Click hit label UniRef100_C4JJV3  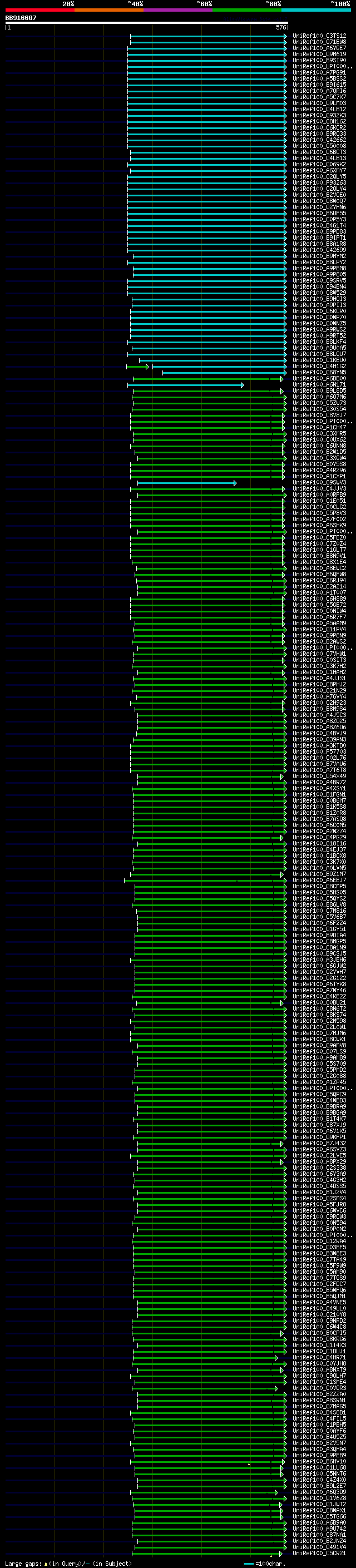[319, 488]
